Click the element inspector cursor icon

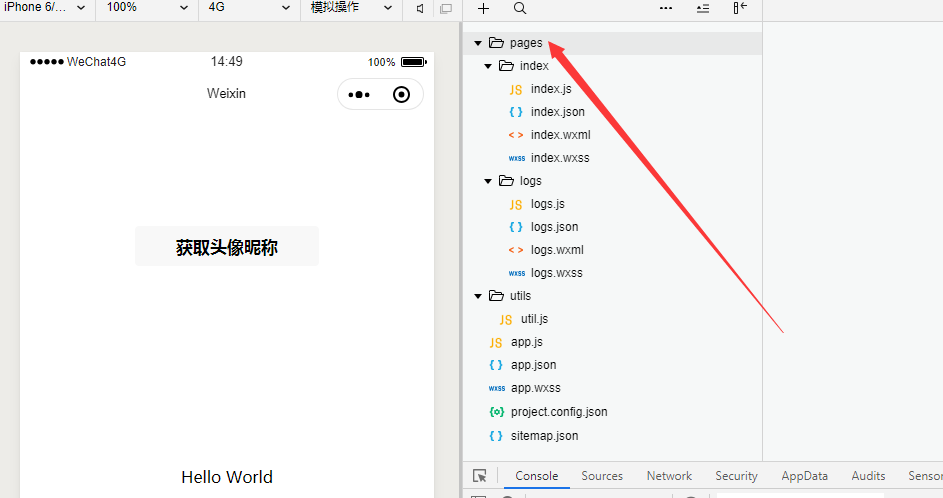(479, 476)
